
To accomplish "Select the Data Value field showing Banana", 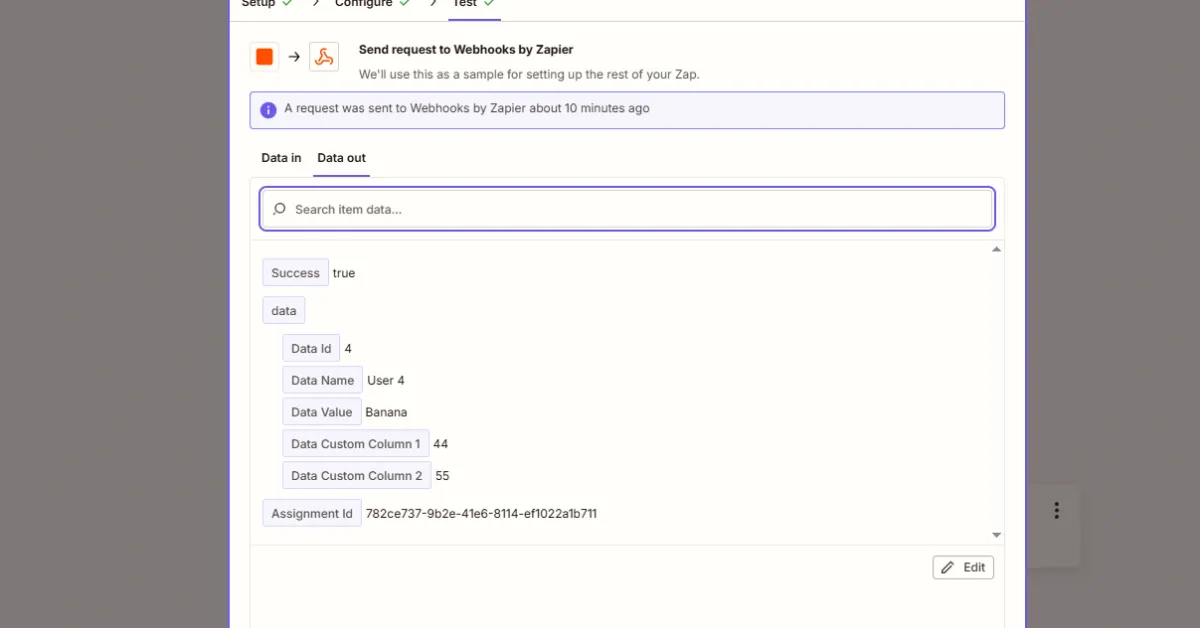I will tap(321, 411).
